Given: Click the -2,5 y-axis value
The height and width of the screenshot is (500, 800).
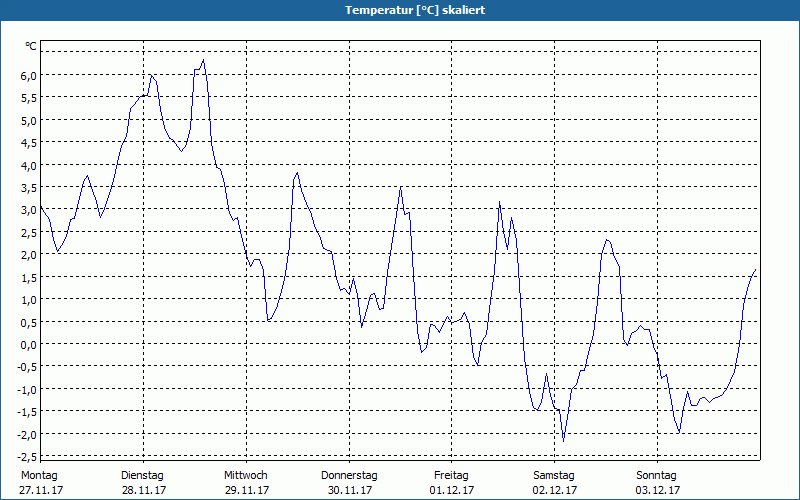Looking at the screenshot, I should (27, 456).
